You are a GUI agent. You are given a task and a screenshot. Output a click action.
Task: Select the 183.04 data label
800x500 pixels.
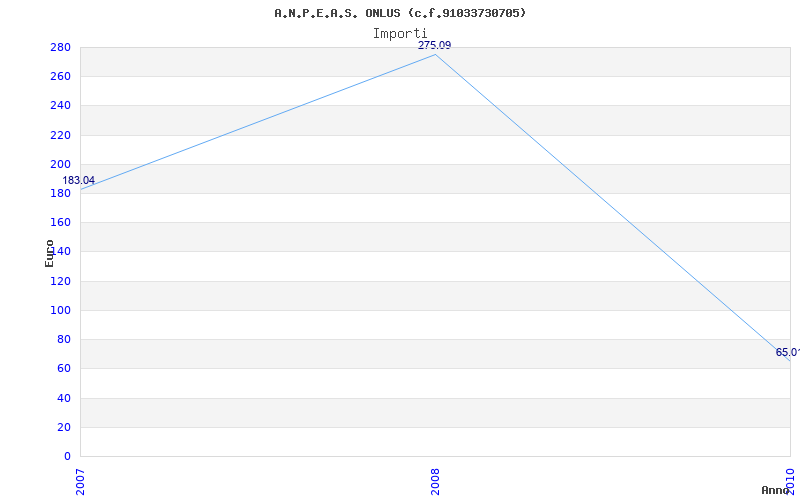[x=79, y=180]
